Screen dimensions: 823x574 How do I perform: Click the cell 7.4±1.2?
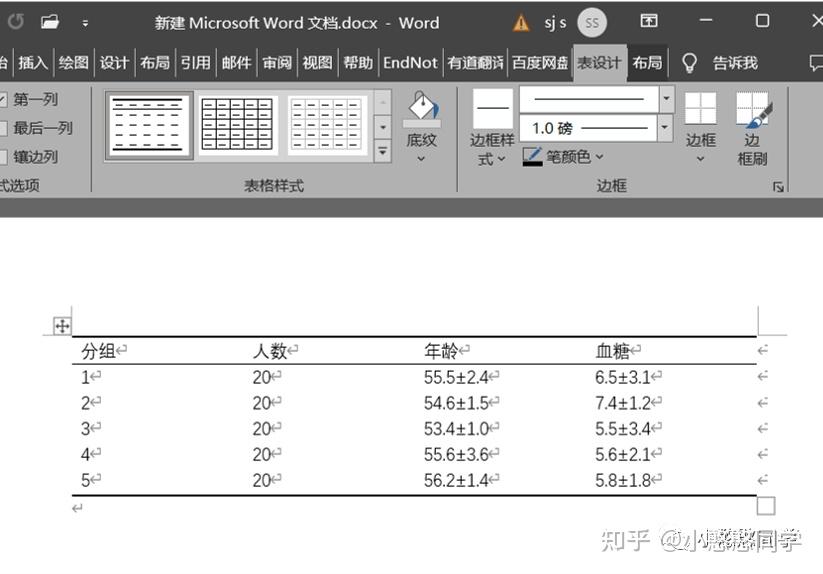tap(622, 403)
